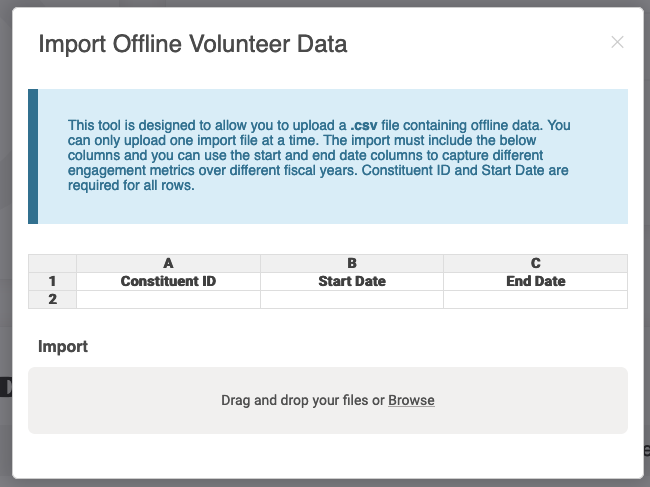Click the empty cell under Start Date
The image size is (650, 487).
click(x=352, y=299)
